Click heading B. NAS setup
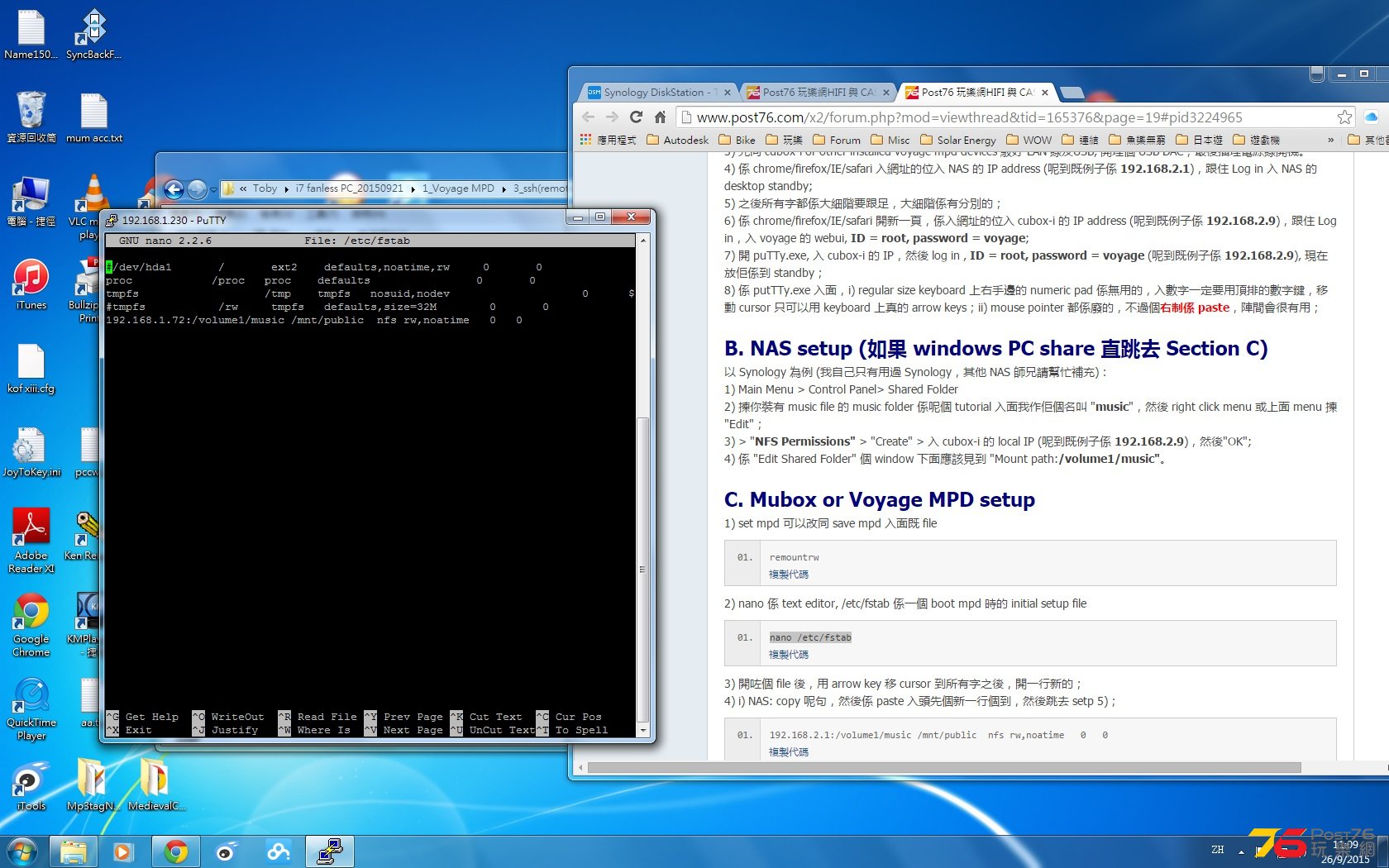Screen dimensions: 1389x868 pyautogui.click(x=995, y=348)
